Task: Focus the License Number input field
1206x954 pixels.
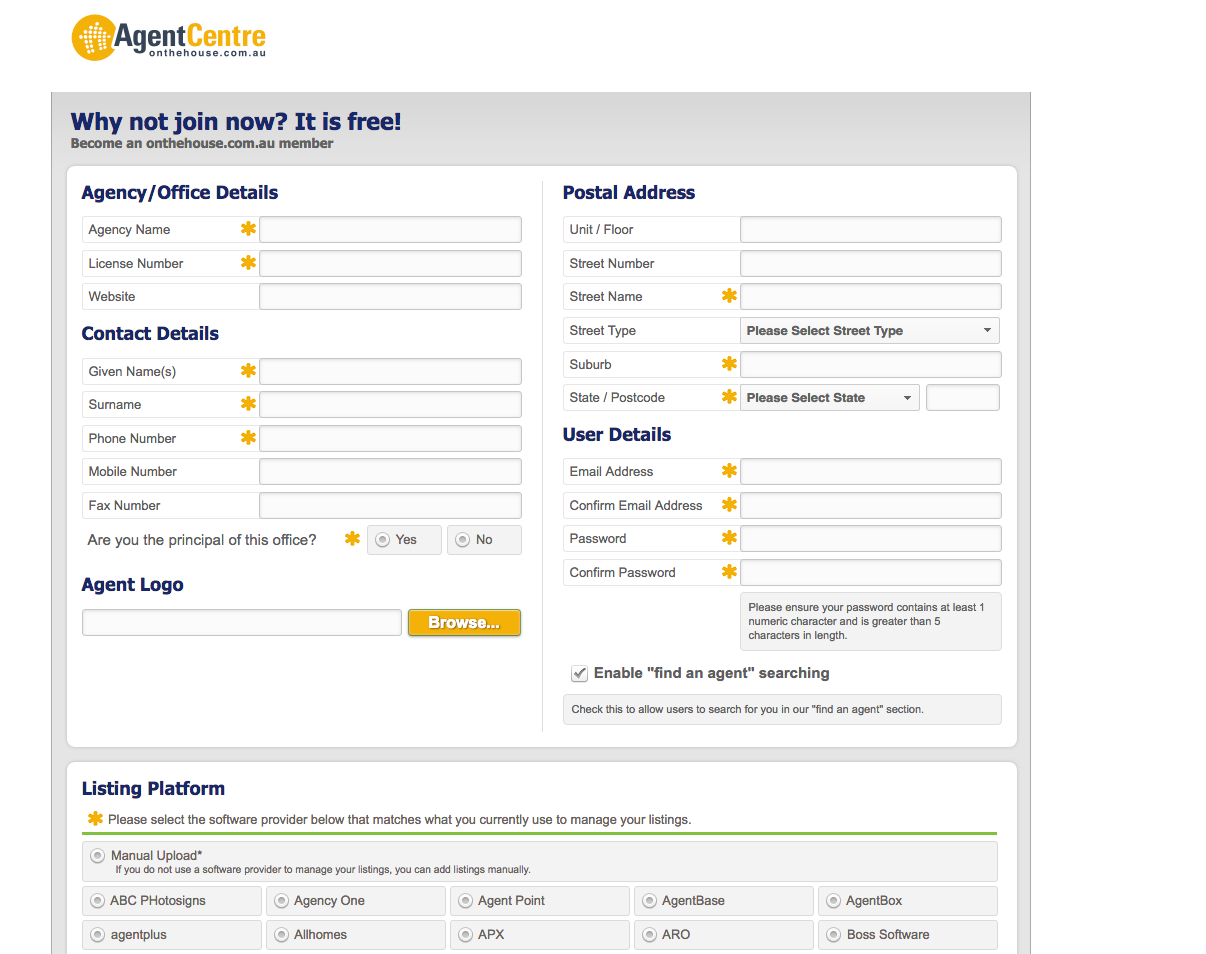Action: tap(390, 264)
